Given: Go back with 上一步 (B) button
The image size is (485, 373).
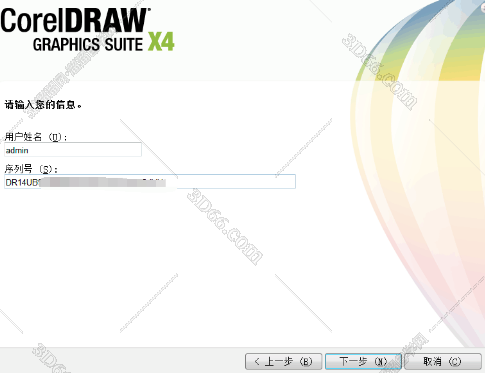Looking at the screenshot, I should (283, 361).
